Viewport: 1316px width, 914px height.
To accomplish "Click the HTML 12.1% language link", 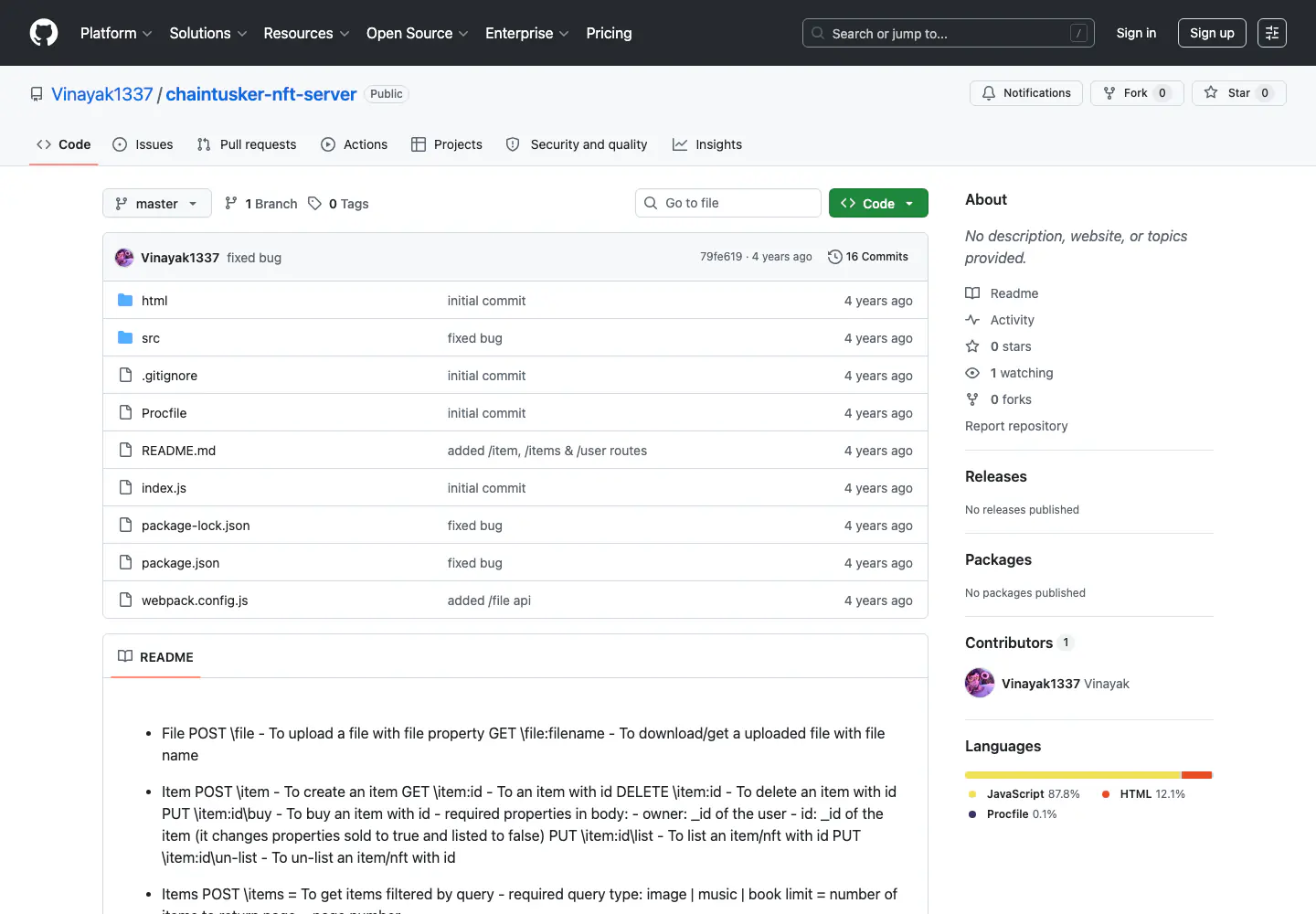I will pyautogui.click(x=1143, y=794).
